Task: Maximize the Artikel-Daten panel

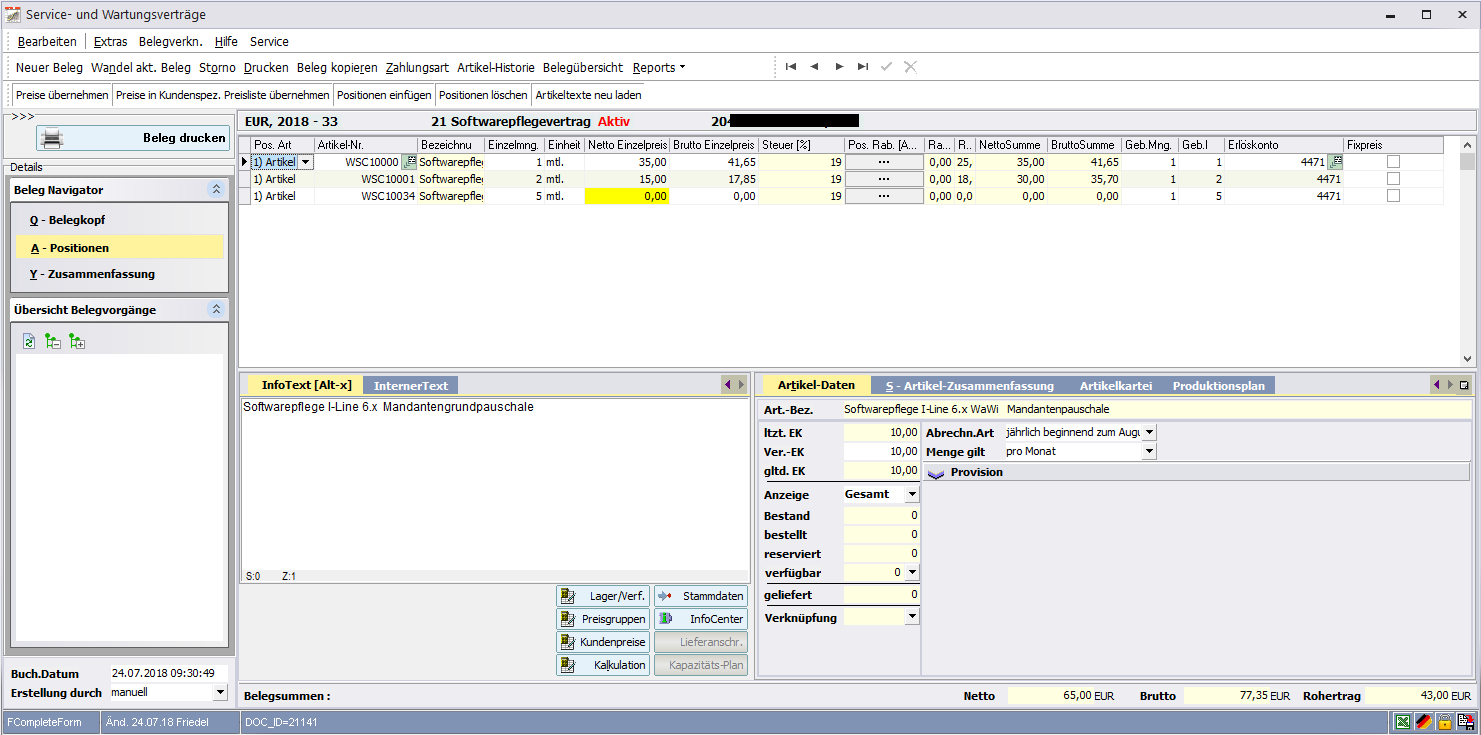Action: pos(1465,385)
